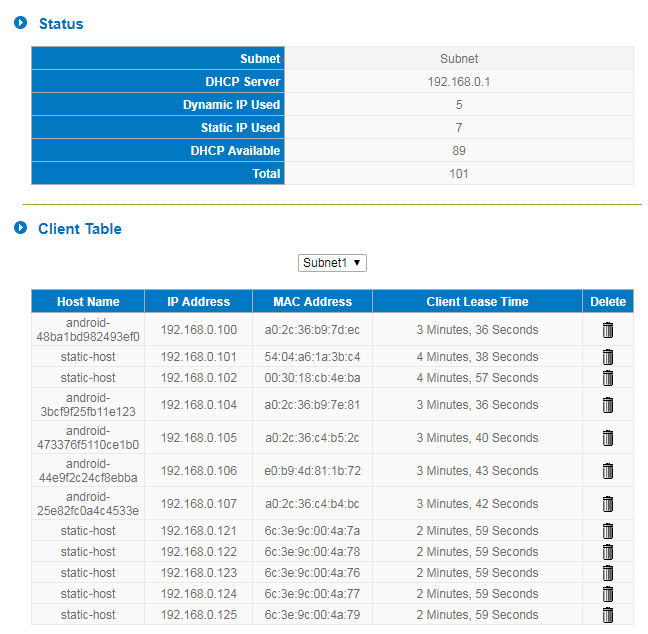Collapse the Client Table section arrow
Image resolution: width=648 pixels, height=634 pixels.
point(20,229)
